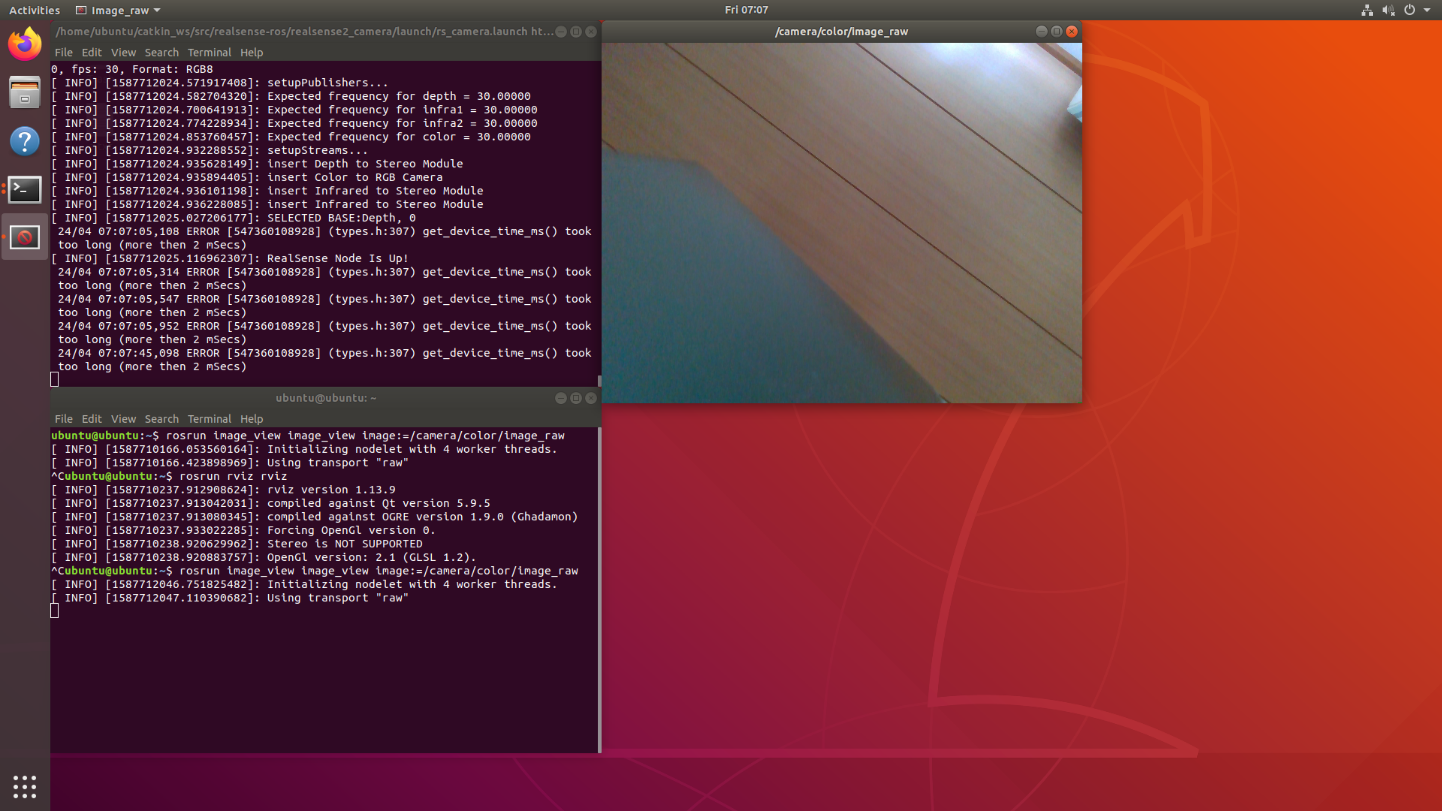The image size is (1442, 811).
Task: Open the power indicator icon
Action: [x=1410, y=10]
